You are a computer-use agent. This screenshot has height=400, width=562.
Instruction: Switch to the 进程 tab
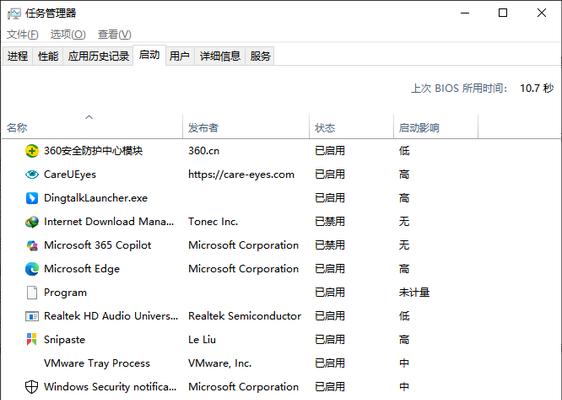pos(18,56)
